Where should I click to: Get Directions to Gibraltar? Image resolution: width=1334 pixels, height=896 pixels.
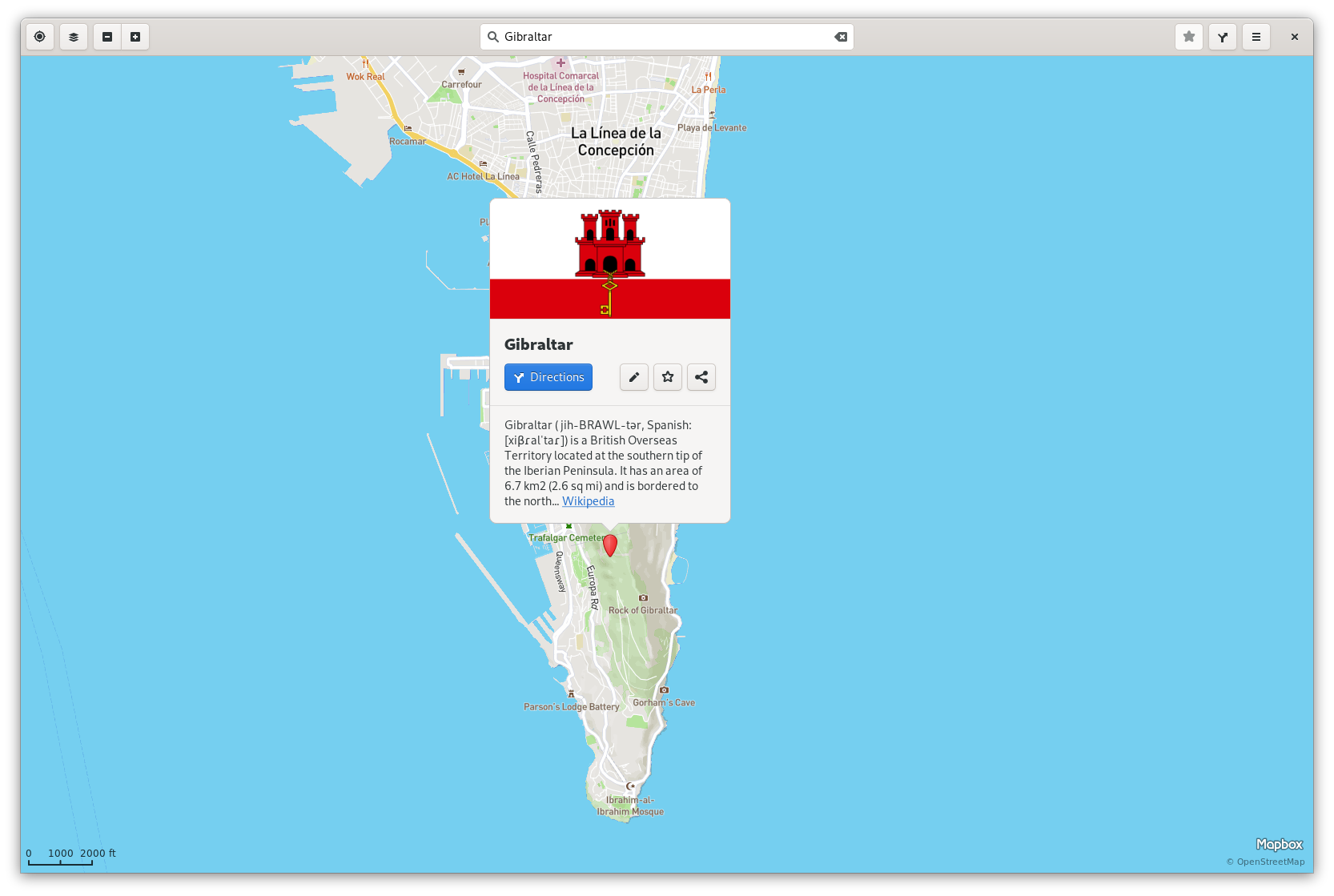coord(548,377)
